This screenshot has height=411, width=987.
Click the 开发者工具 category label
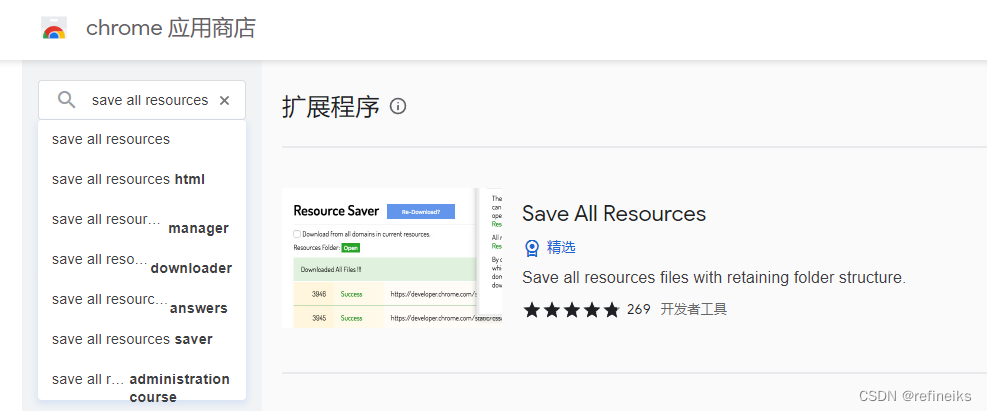pyautogui.click(x=694, y=310)
